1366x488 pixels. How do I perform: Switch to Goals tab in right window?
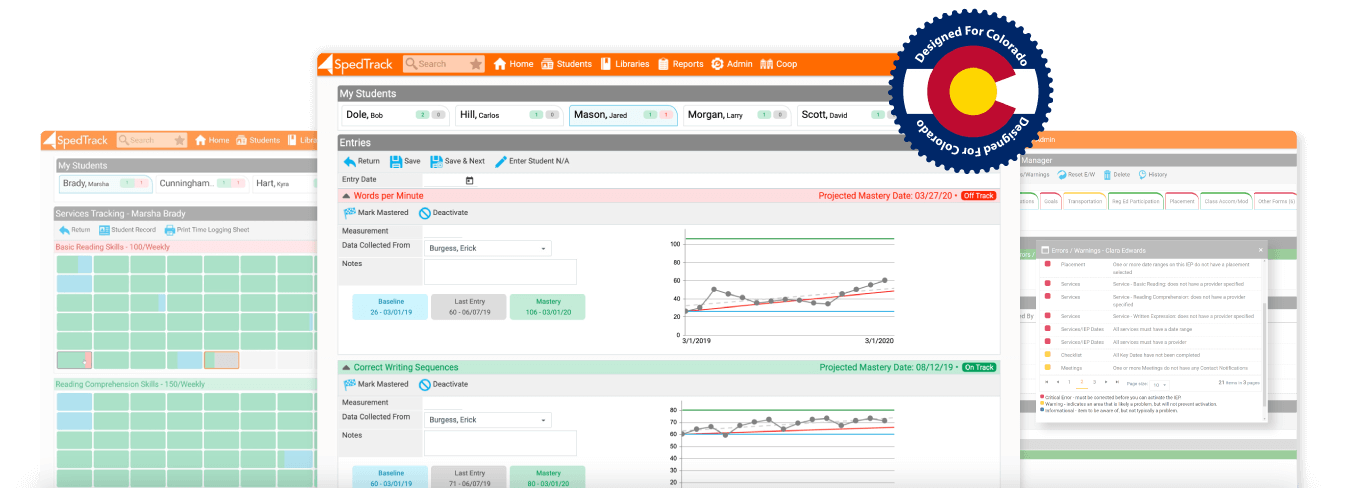point(1052,201)
